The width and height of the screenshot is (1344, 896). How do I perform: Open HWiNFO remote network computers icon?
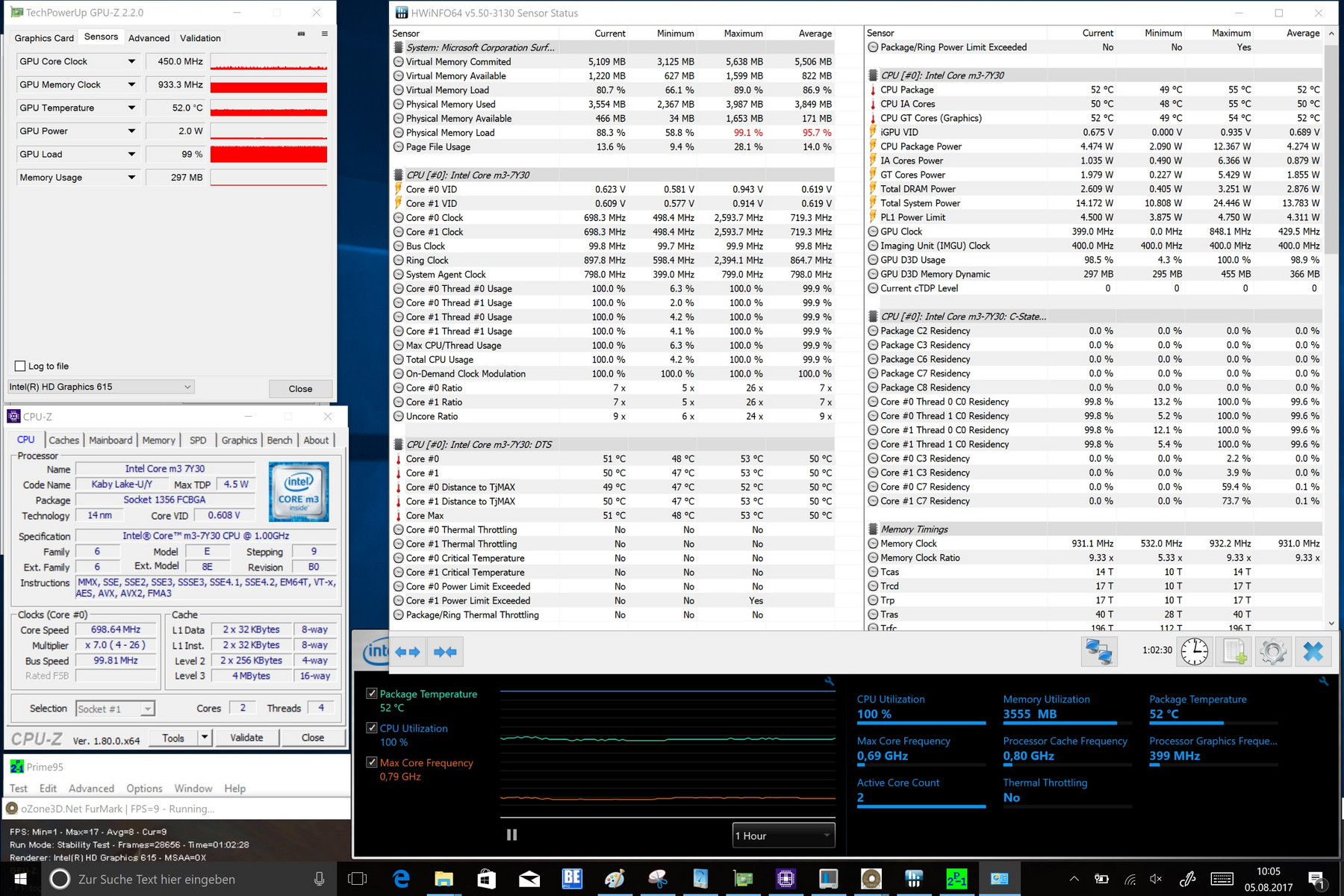pyautogui.click(x=1099, y=651)
